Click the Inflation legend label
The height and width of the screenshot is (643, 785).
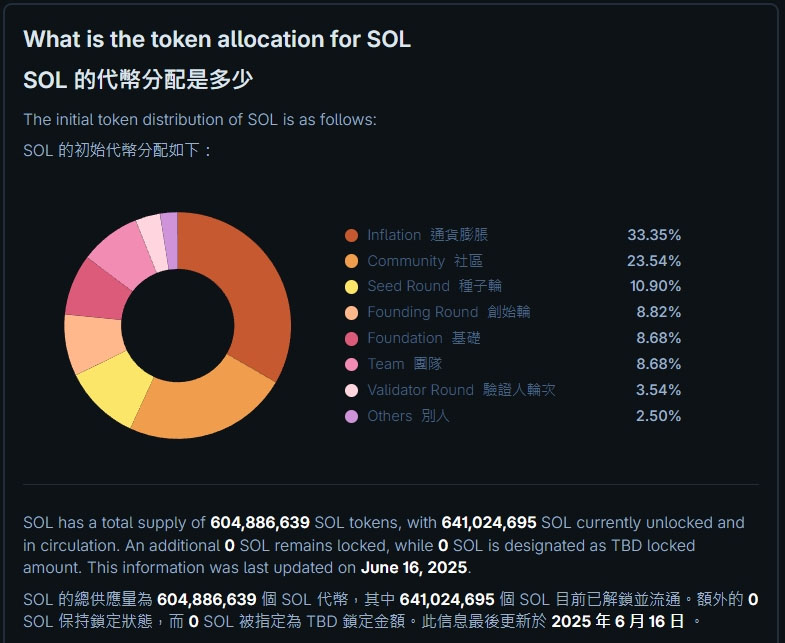[394, 235]
